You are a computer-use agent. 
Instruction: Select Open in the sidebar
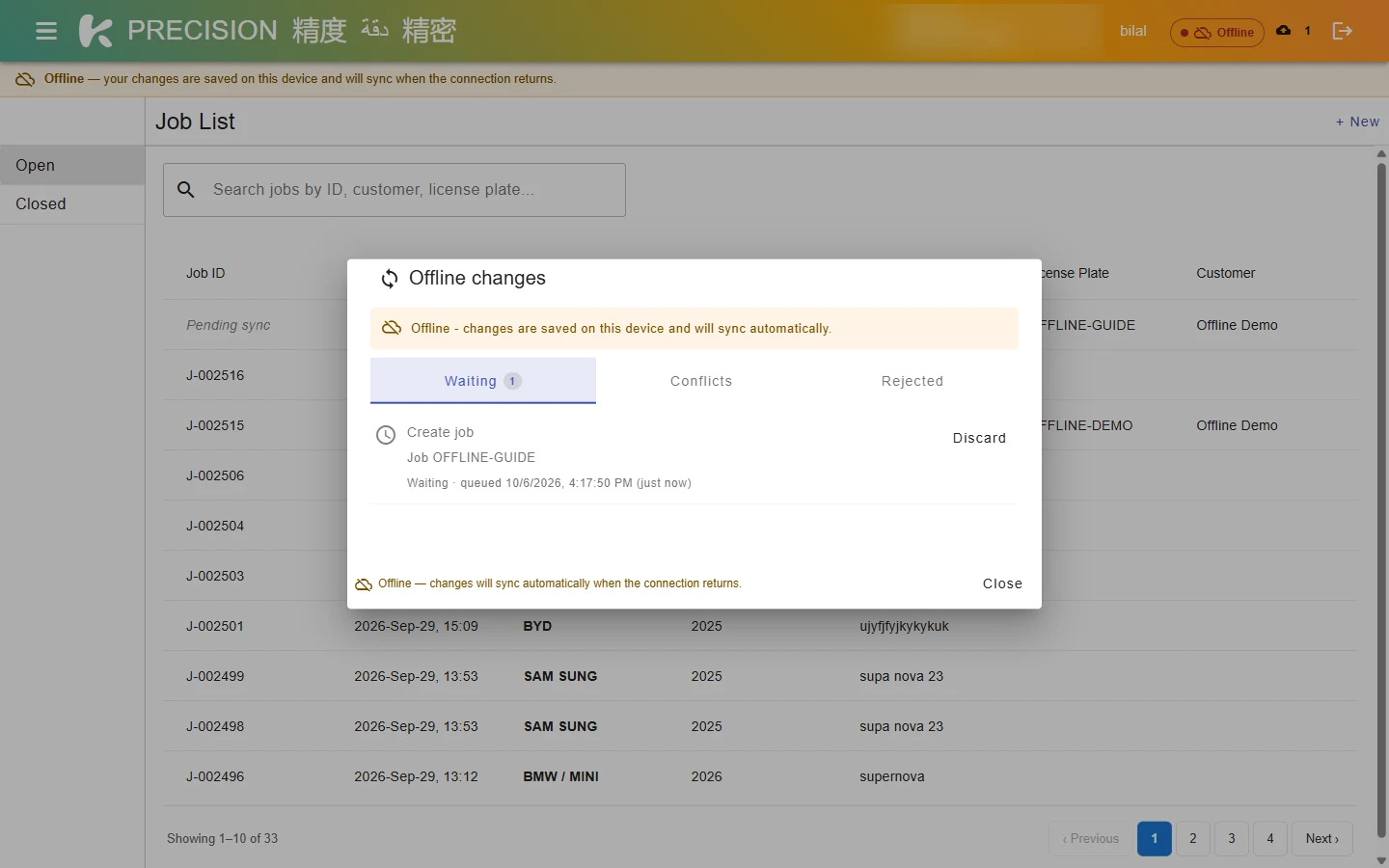point(72,166)
